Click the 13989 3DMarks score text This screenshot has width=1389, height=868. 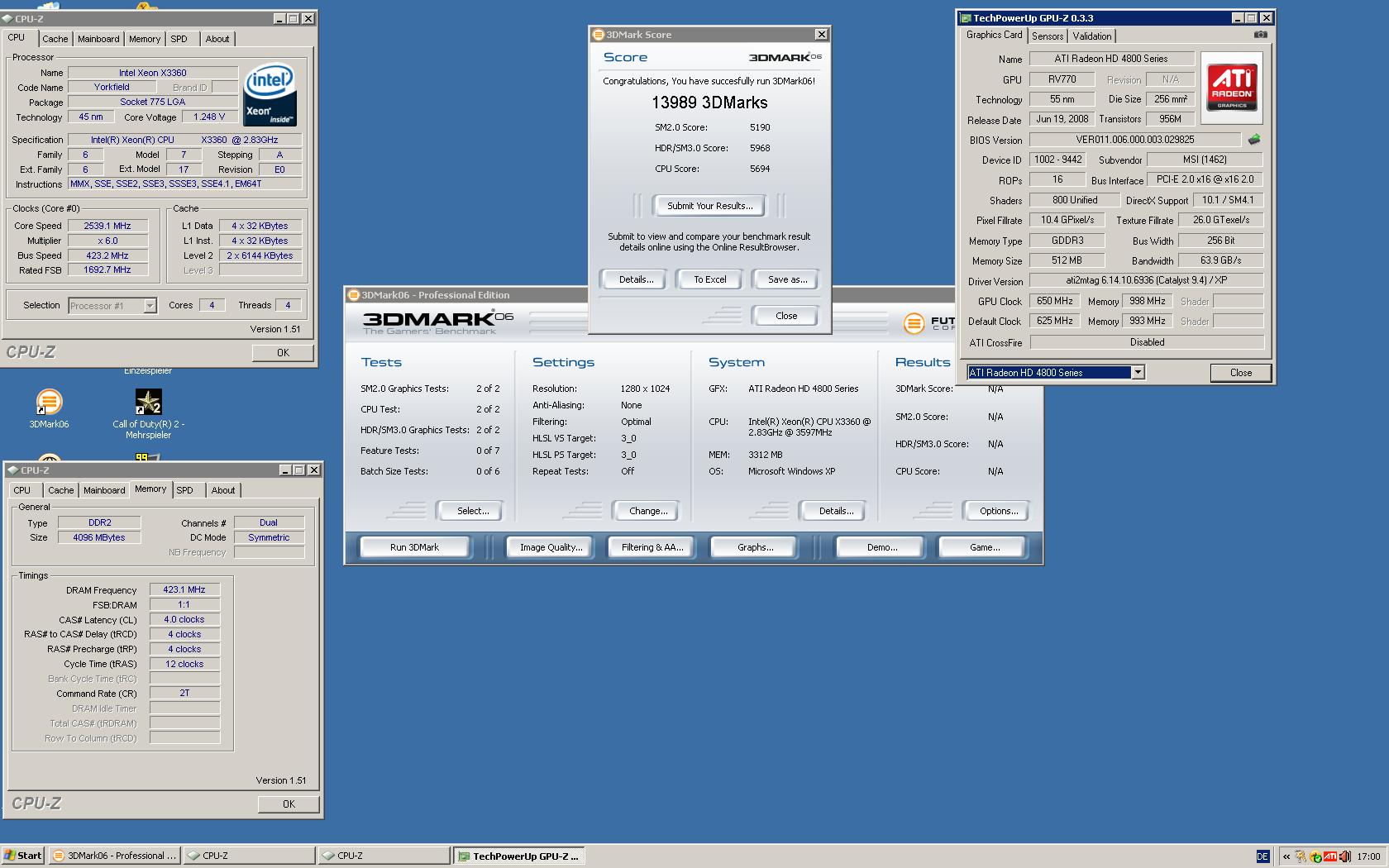(709, 103)
